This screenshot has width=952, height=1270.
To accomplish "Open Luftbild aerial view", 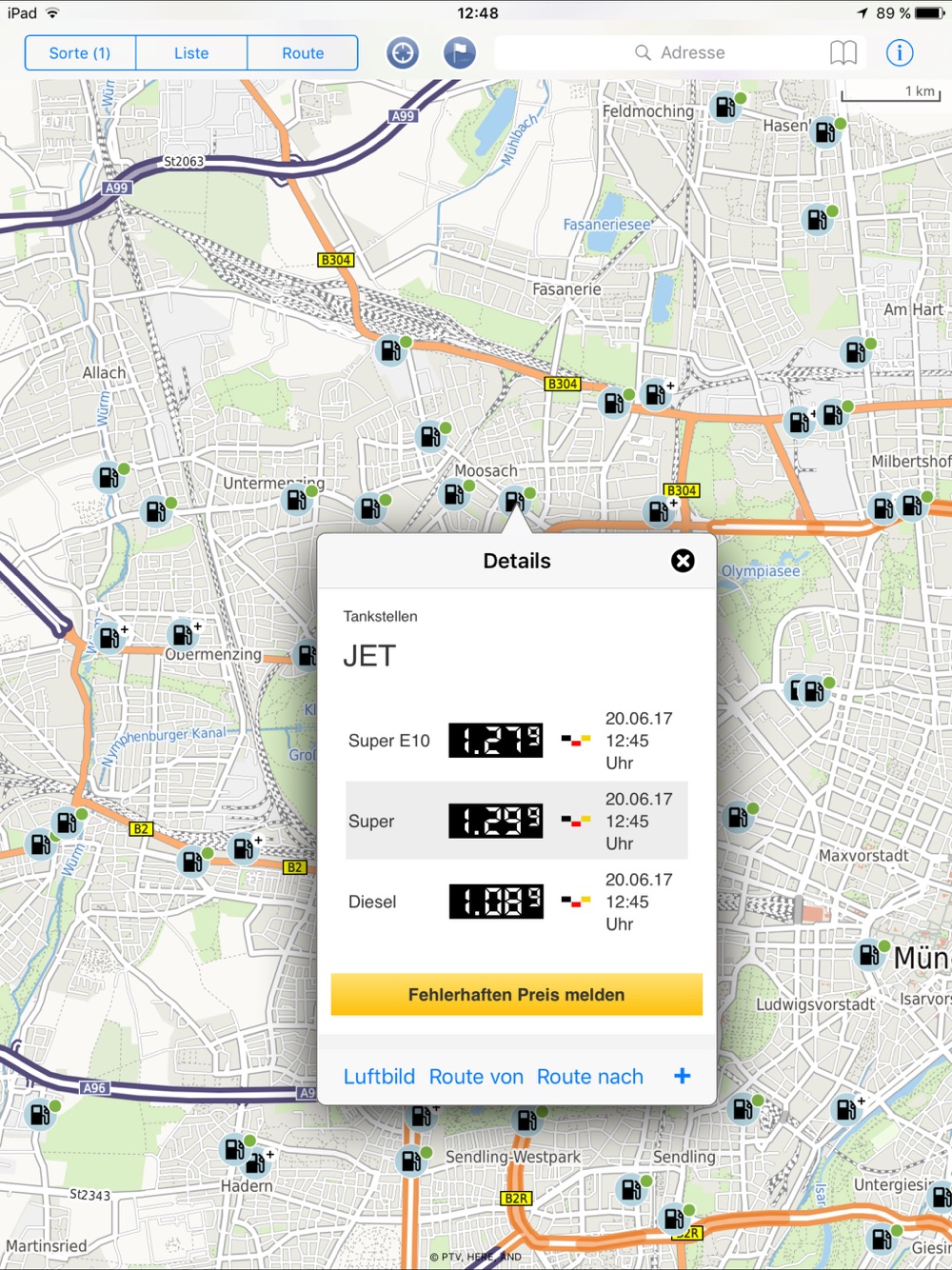I will [x=379, y=1077].
